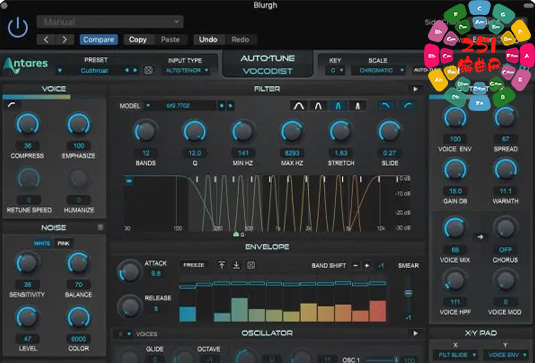Select PINK noise type

[63, 244]
